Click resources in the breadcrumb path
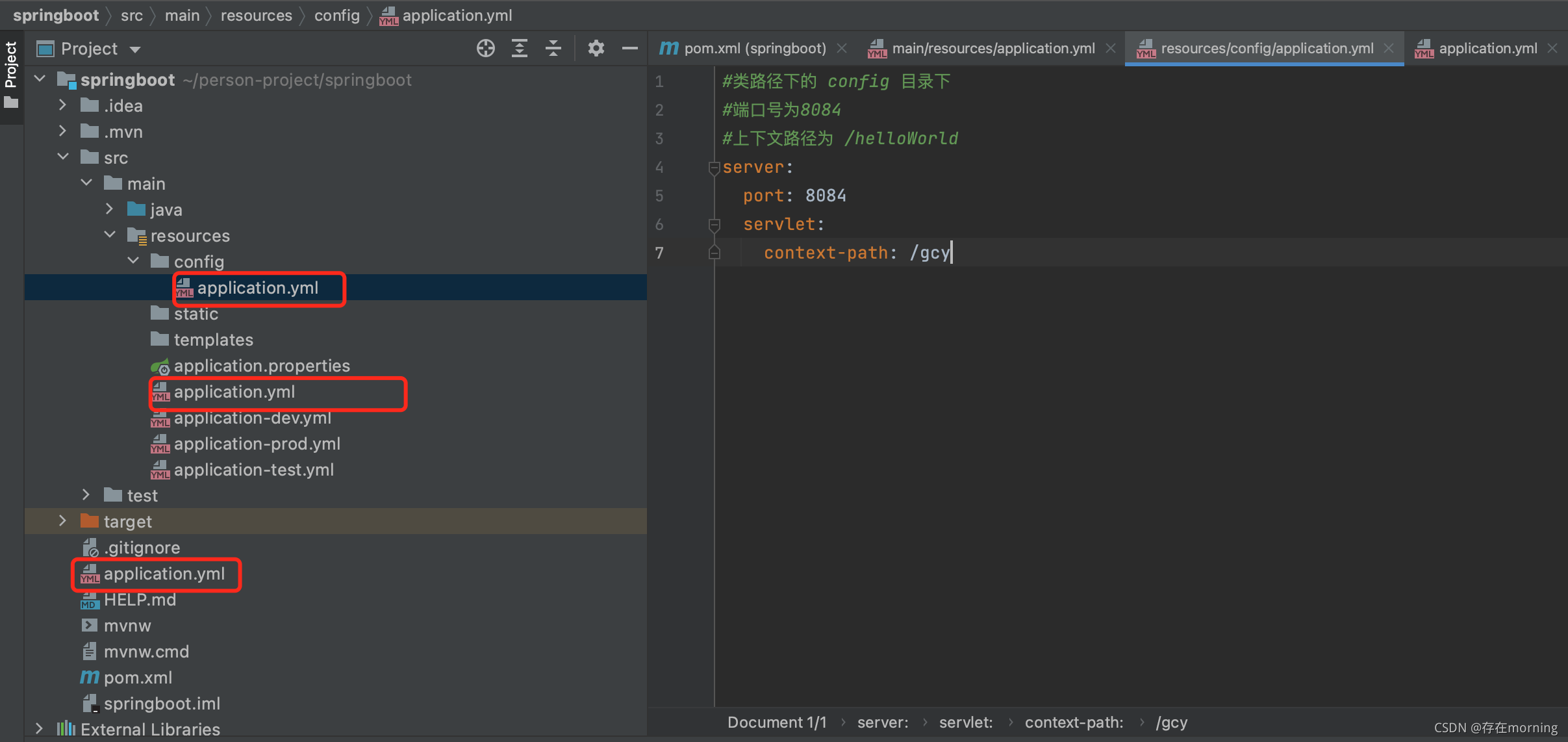Image resolution: width=1568 pixels, height=742 pixels. 257,15
